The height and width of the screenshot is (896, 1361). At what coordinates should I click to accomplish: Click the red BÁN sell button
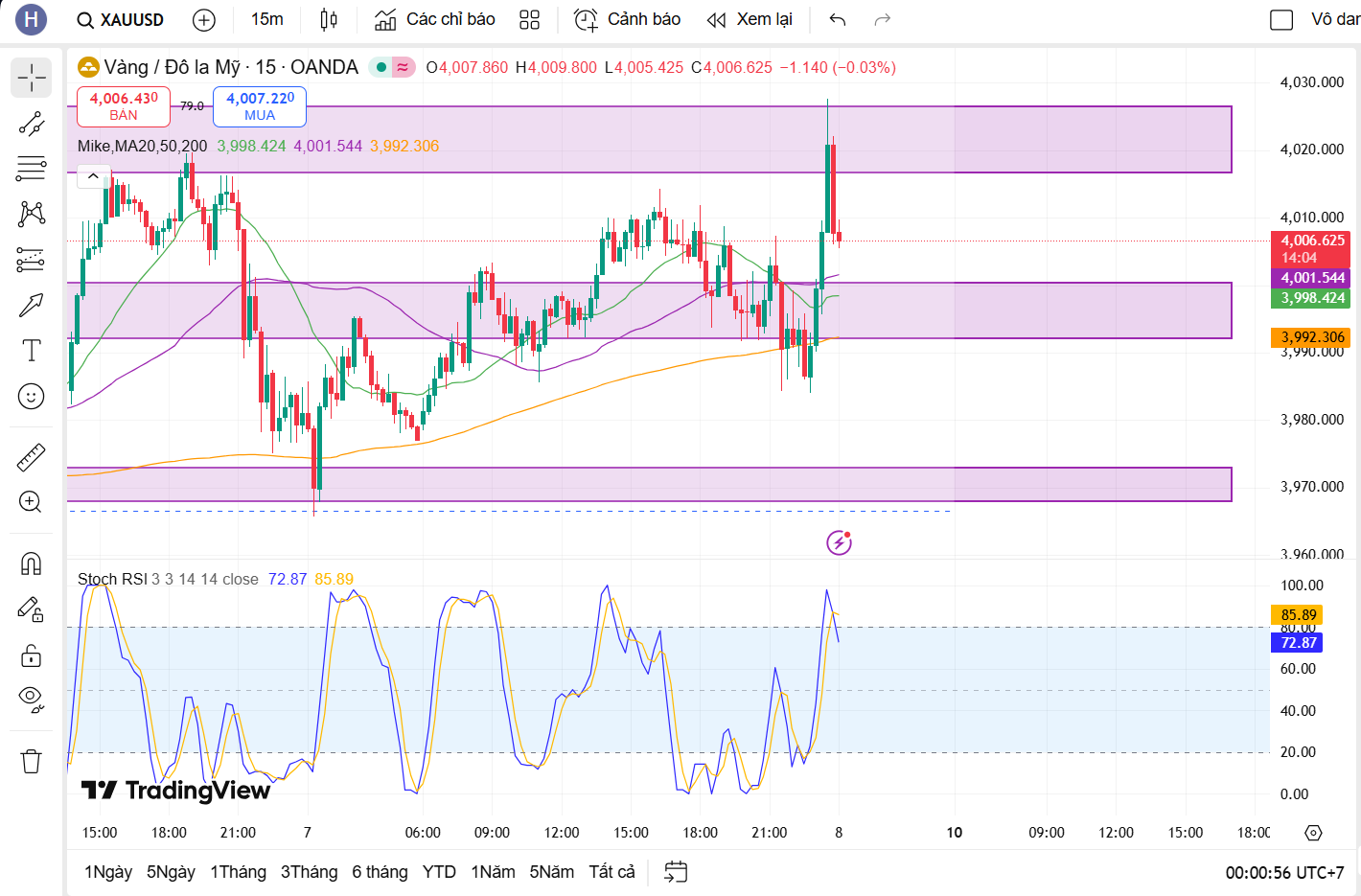pos(124,106)
